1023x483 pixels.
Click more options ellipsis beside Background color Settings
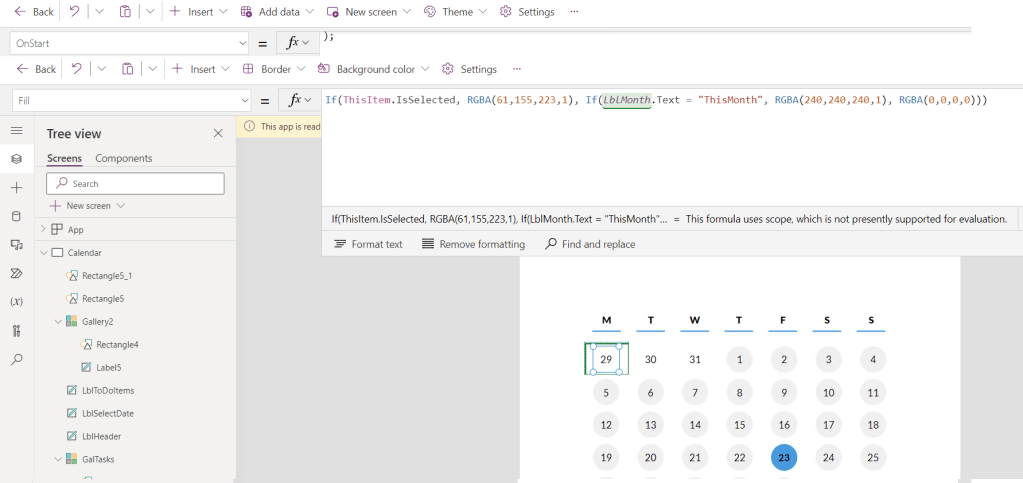coord(517,69)
